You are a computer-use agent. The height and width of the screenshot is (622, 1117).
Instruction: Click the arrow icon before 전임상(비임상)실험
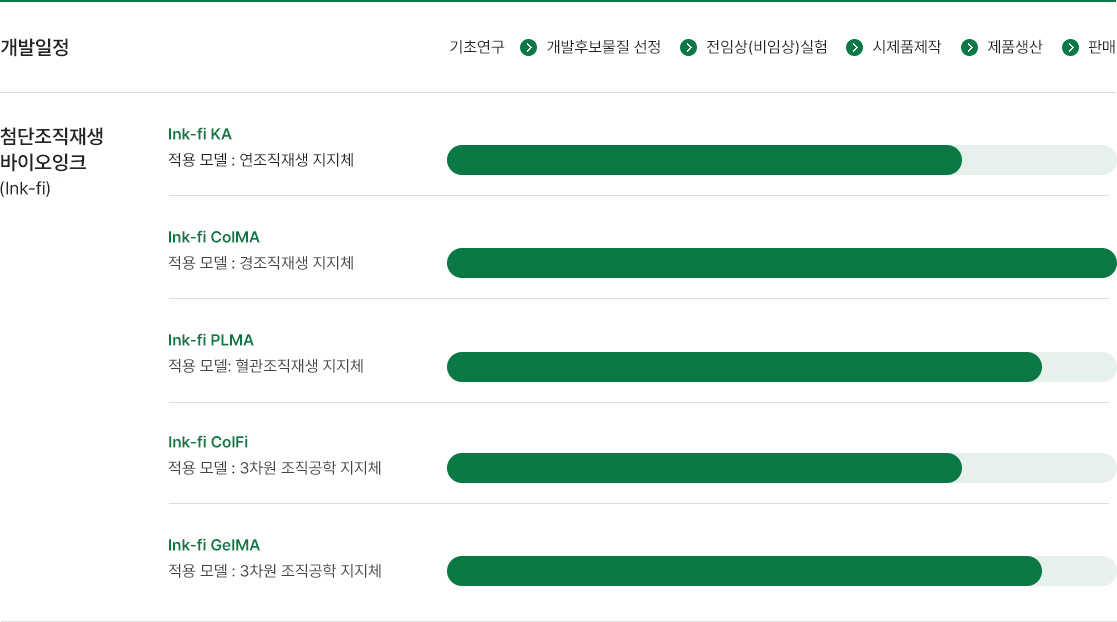click(x=688, y=48)
